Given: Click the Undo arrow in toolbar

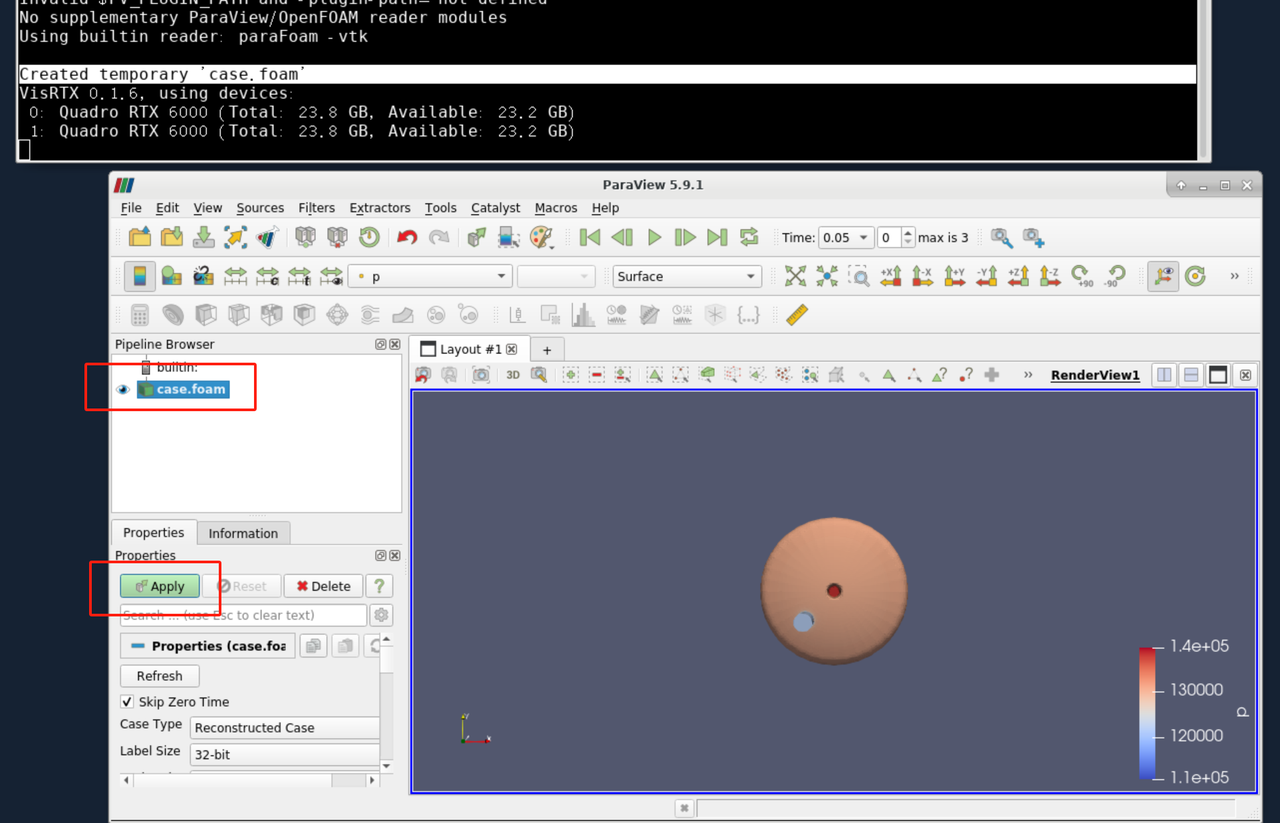Looking at the screenshot, I should tap(406, 237).
